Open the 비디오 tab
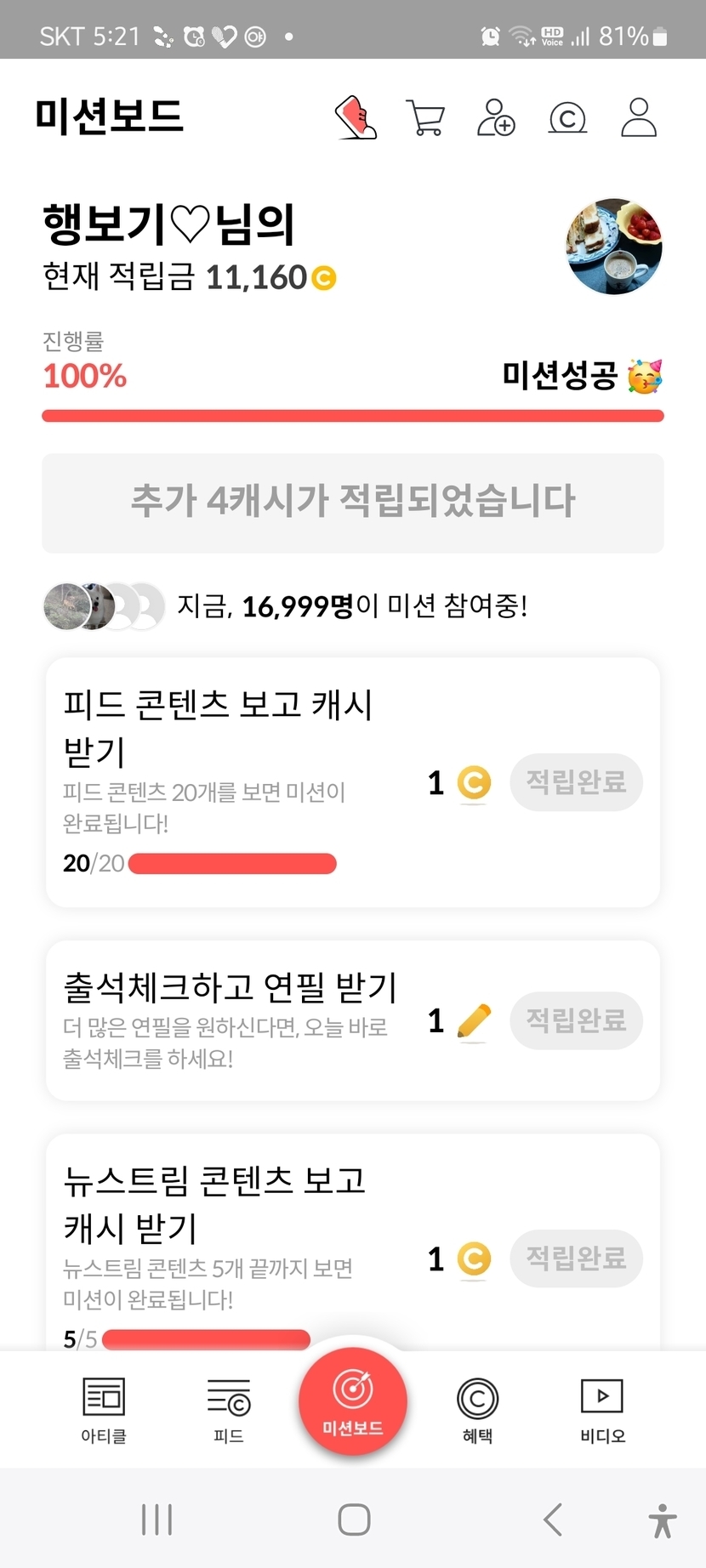 click(602, 1410)
